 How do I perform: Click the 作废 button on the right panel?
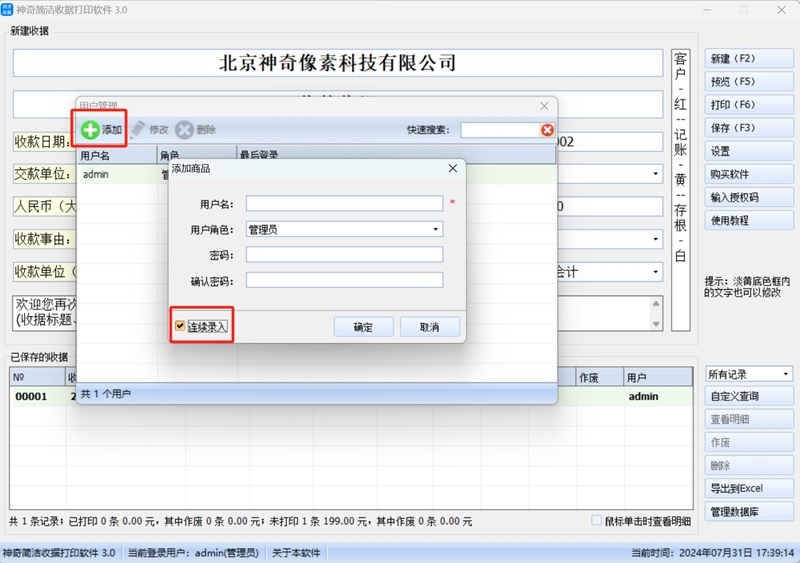(x=749, y=442)
